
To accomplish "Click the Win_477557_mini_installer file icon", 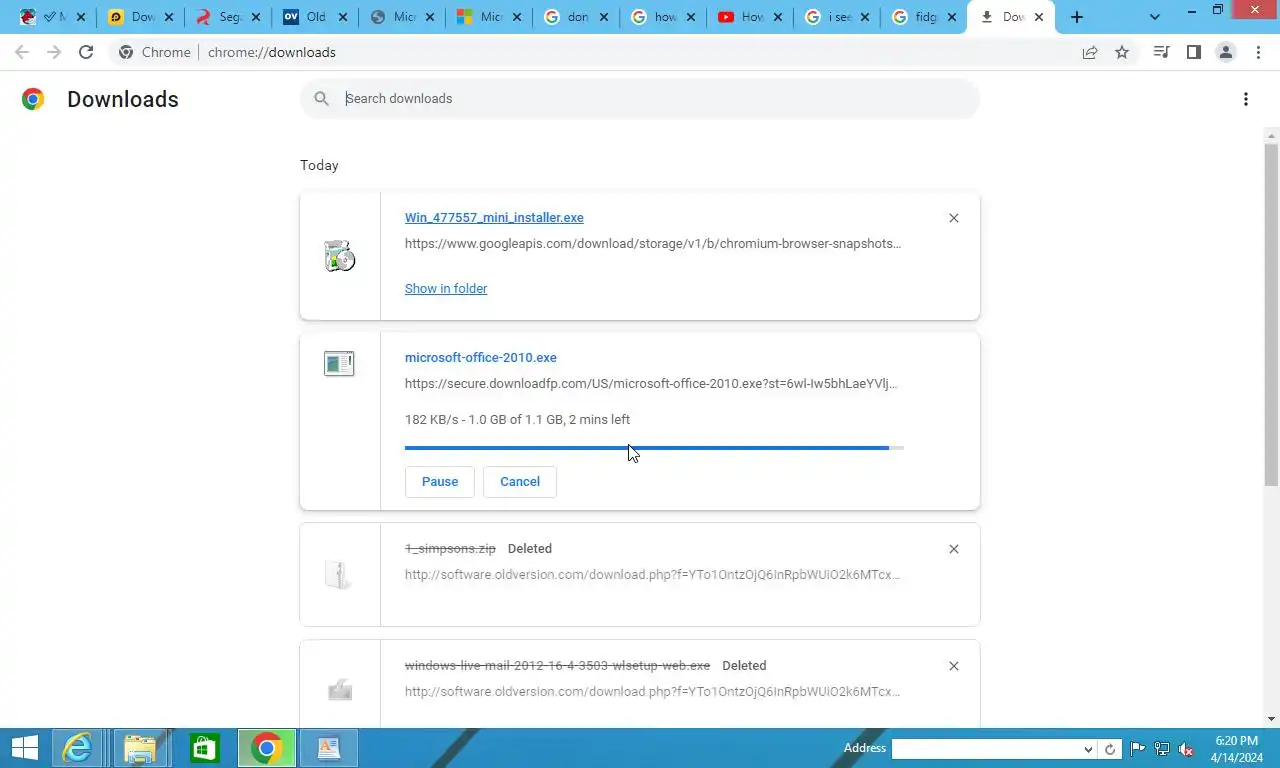I will coord(340,256).
